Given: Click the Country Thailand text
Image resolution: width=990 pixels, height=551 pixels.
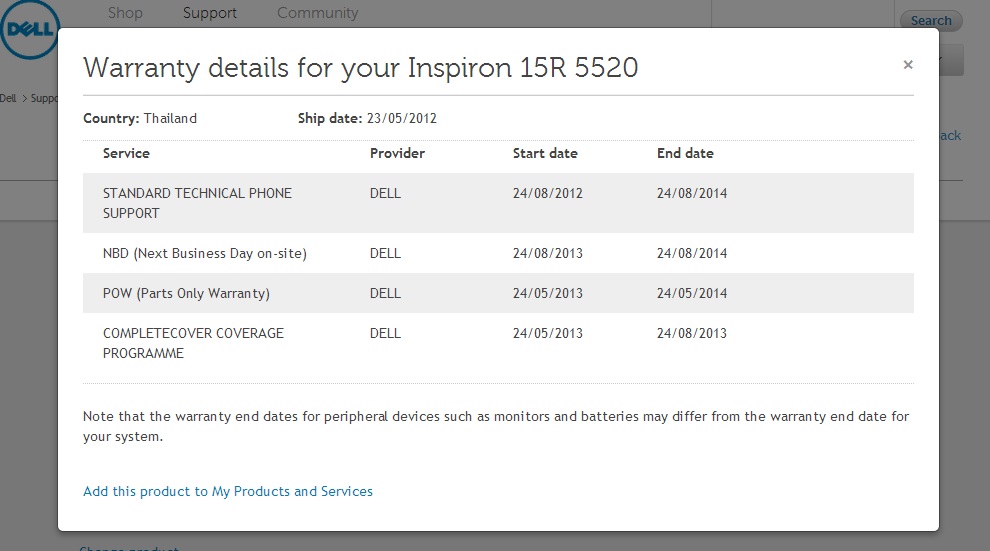Looking at the screenshot, I should 140,118.
